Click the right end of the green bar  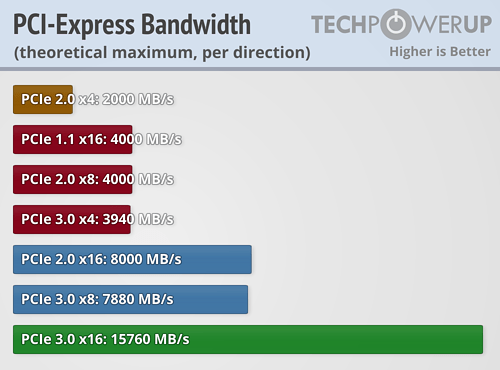[x=479, y=339]
